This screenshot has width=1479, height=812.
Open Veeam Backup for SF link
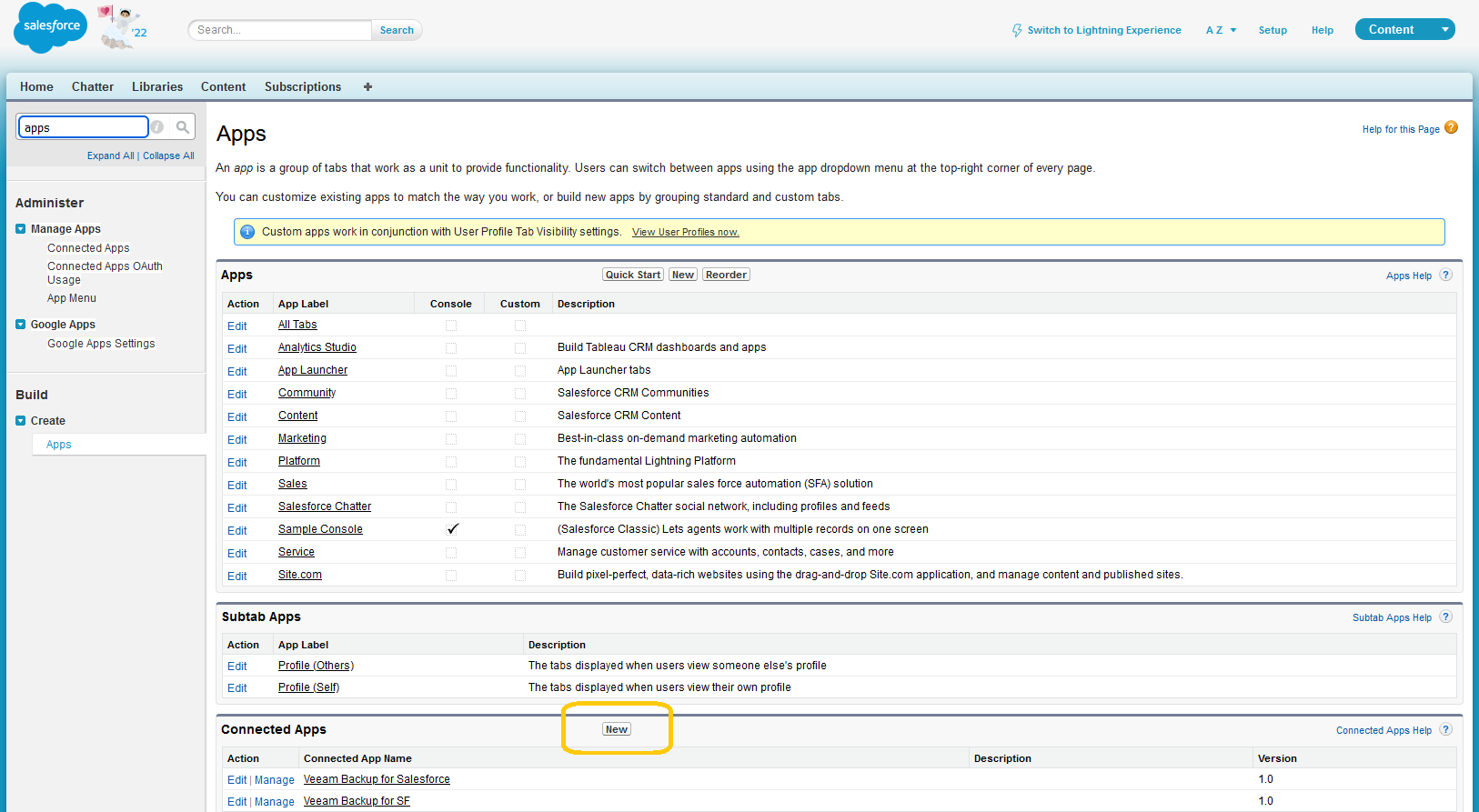pos(357,801)
